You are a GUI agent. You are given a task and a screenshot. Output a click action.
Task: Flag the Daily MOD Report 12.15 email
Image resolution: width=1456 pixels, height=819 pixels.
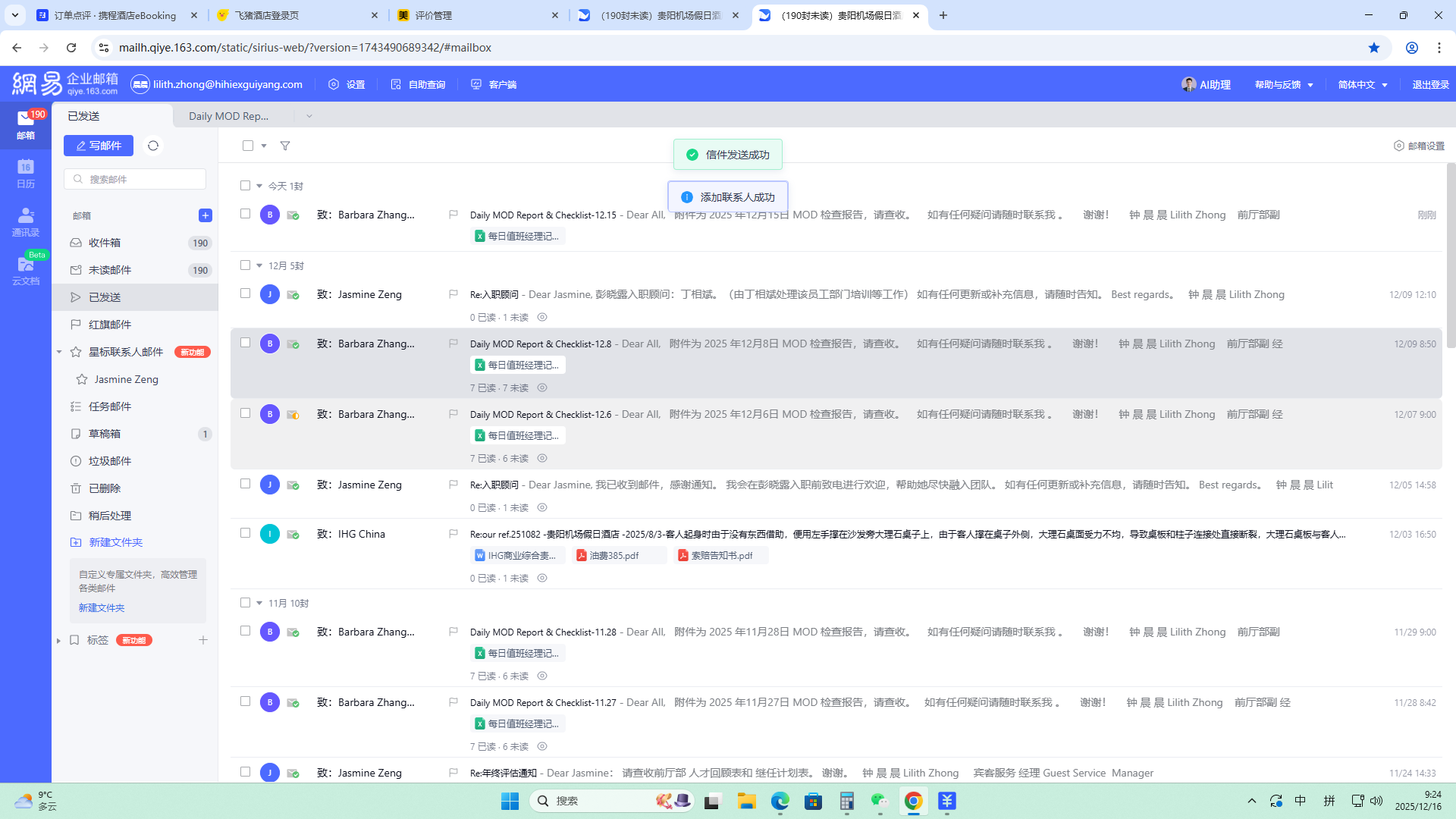pyautogui.click(x=453, y=215)
